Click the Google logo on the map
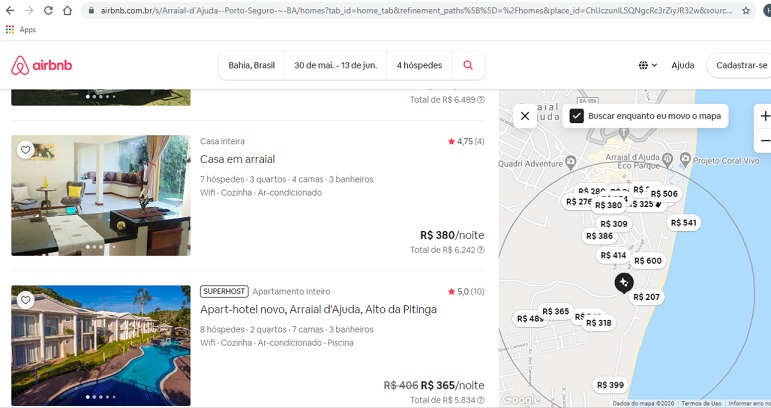The height and width of the screenshot is (408, 771). coord(520,400)
